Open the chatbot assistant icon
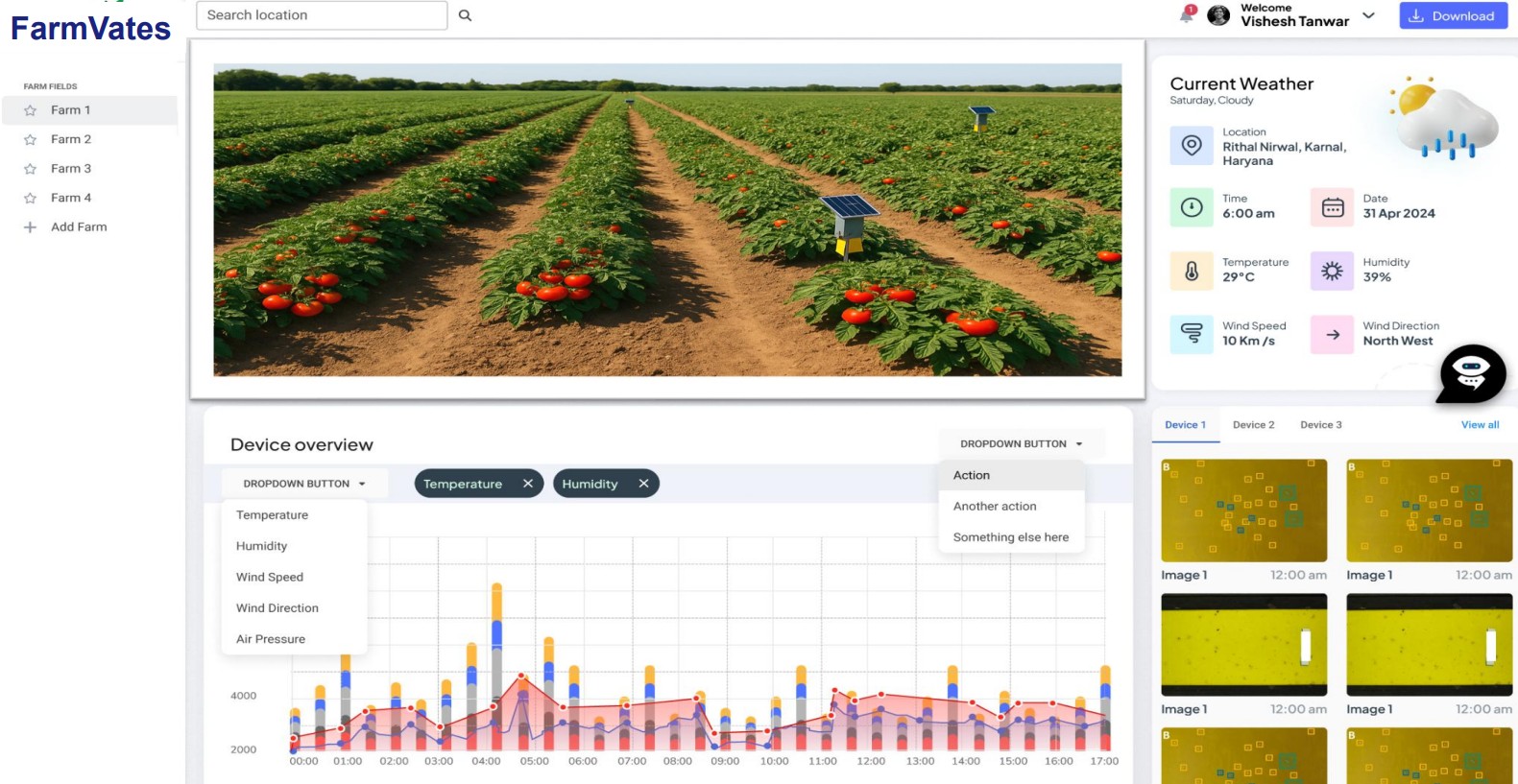Screen dimensions: 1518x784 1471,373
